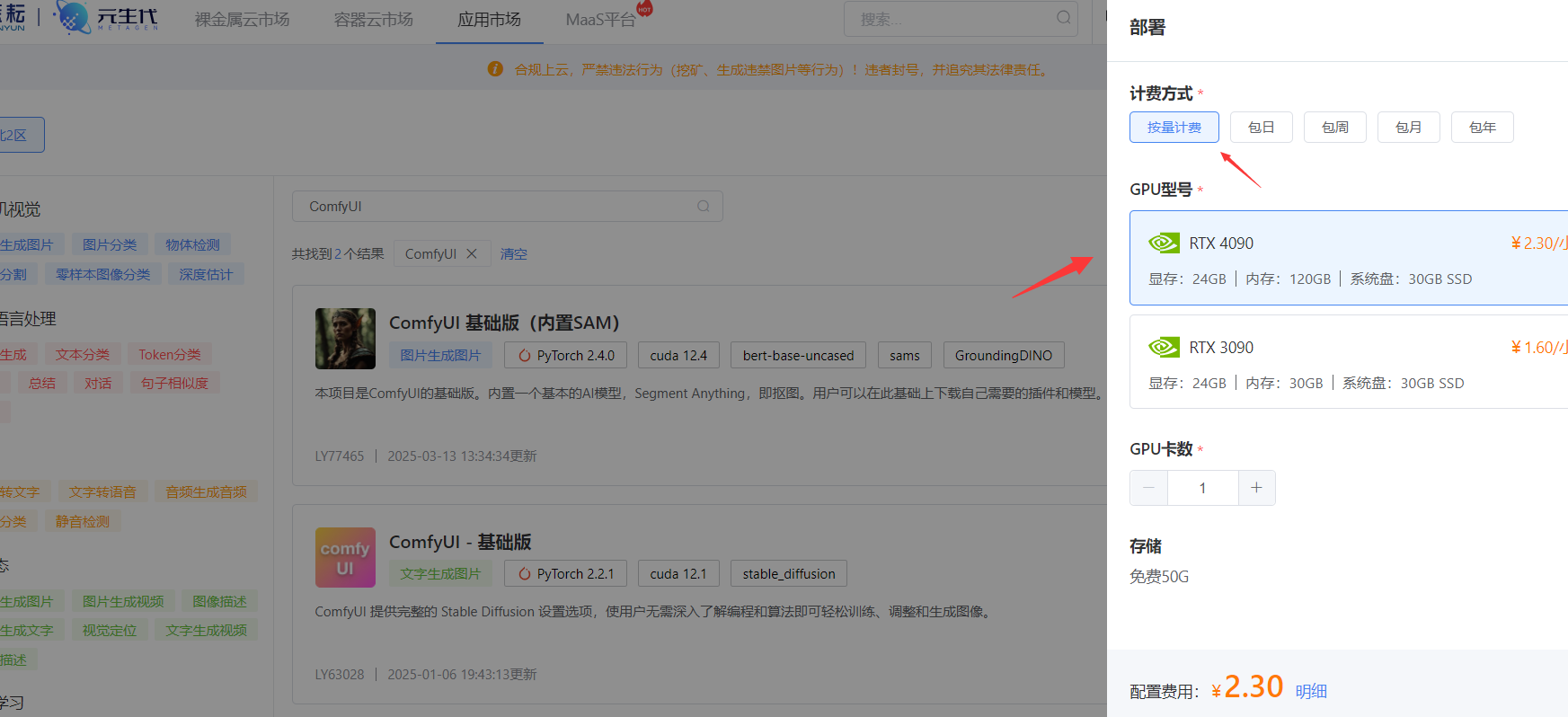
Task: Click the ComfyUI SAM app thumbnail
Action: pos(345,339)
